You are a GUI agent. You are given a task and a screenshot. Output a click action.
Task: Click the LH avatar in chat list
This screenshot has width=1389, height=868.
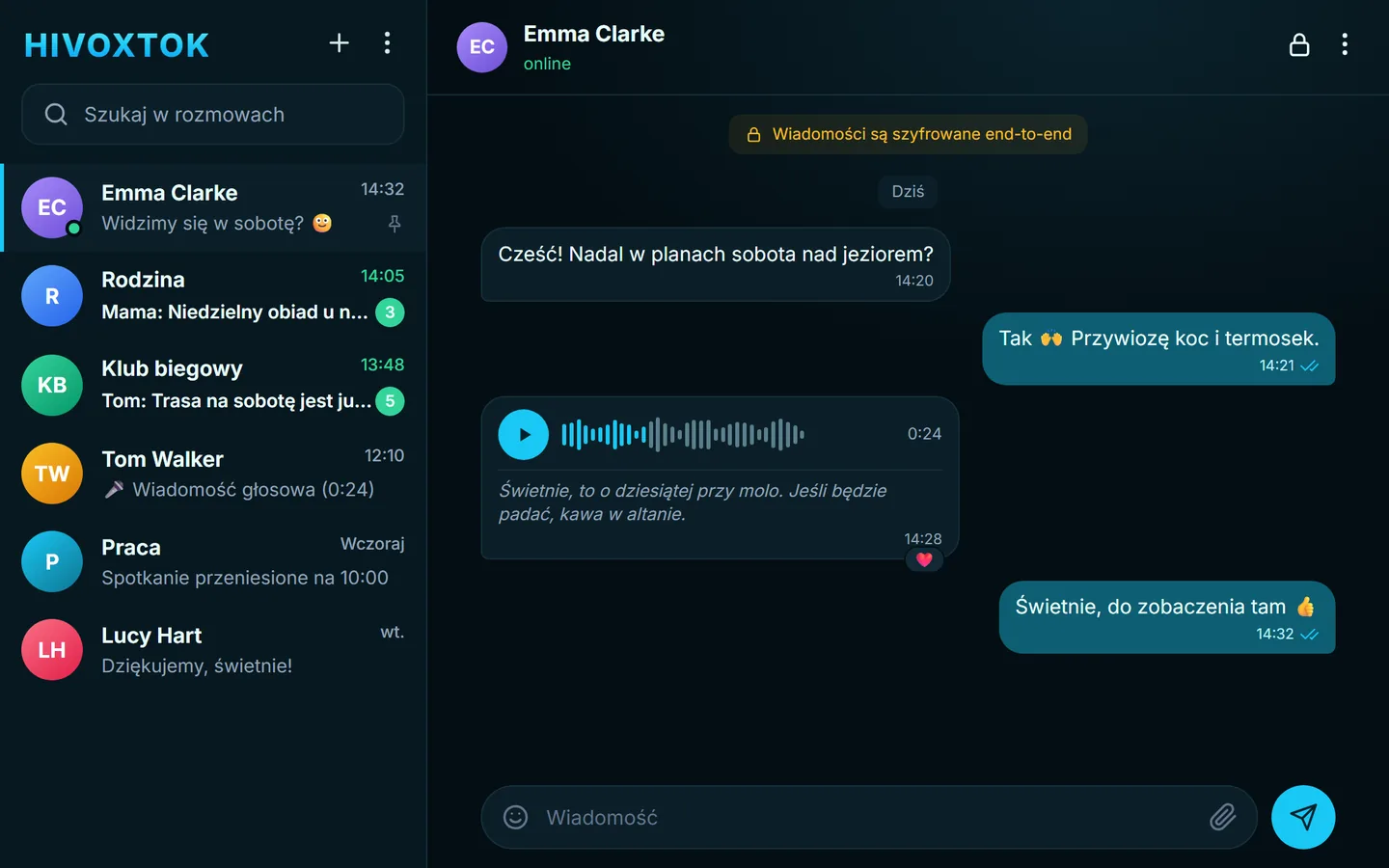[52, 650]
